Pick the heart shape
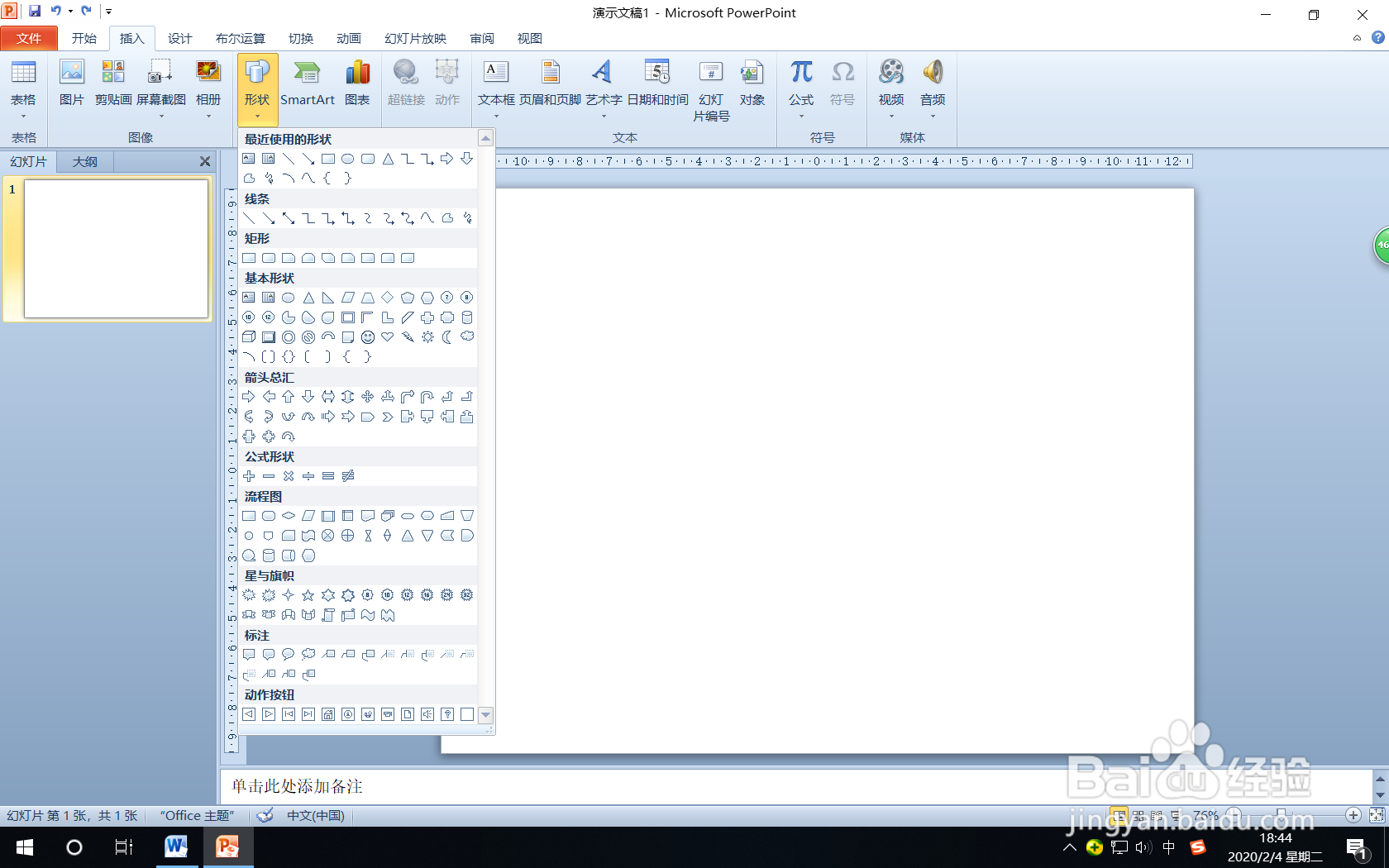The height and width of the screenshot is (868, 1389). (x=388, y=337)
